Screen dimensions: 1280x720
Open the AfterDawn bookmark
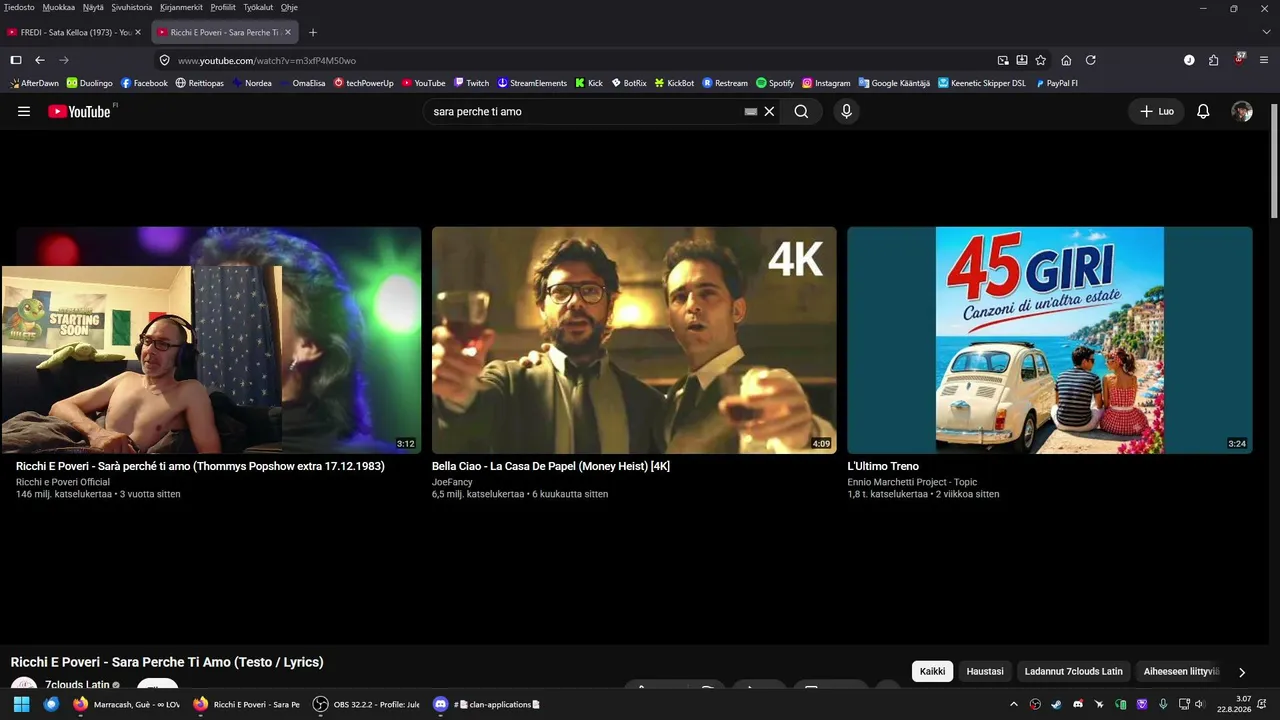coord(34,83)
